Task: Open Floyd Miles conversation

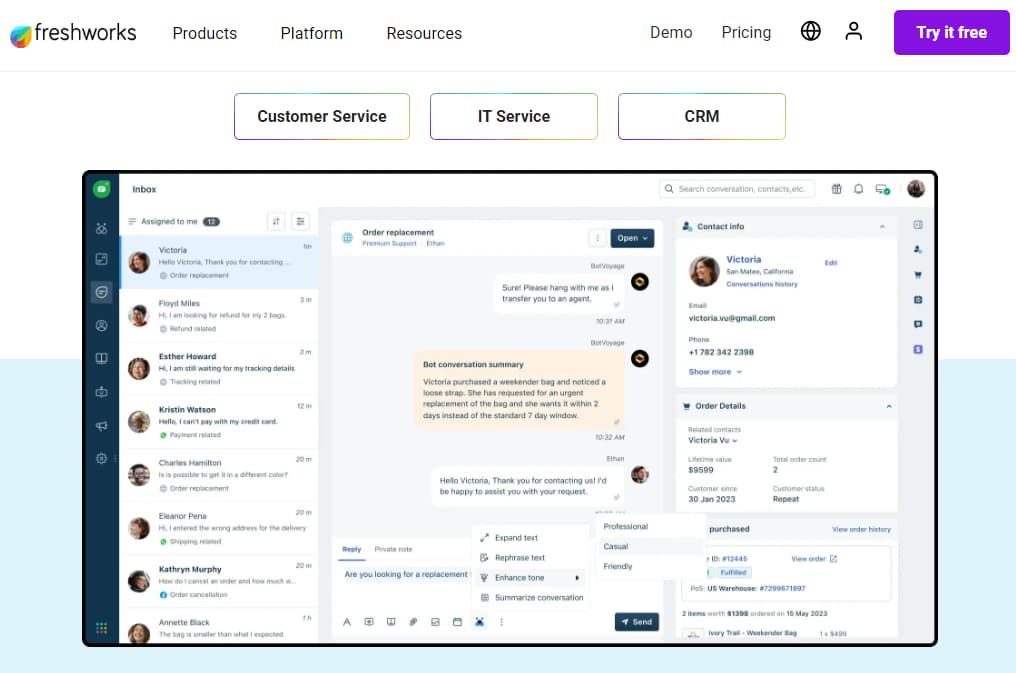Action: 220,316
